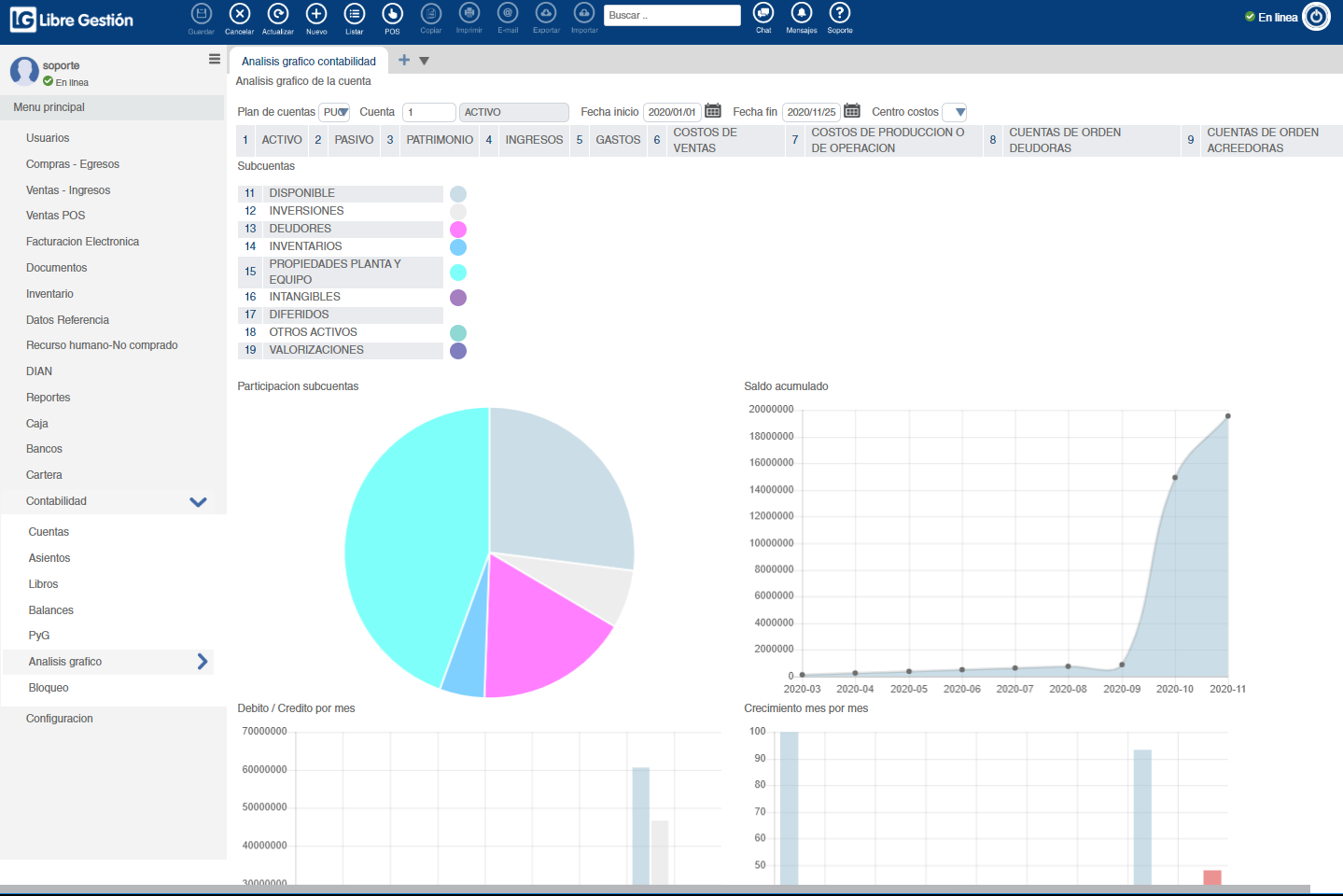Select the VALORIZACIONES subaccount row

(341, 351)
